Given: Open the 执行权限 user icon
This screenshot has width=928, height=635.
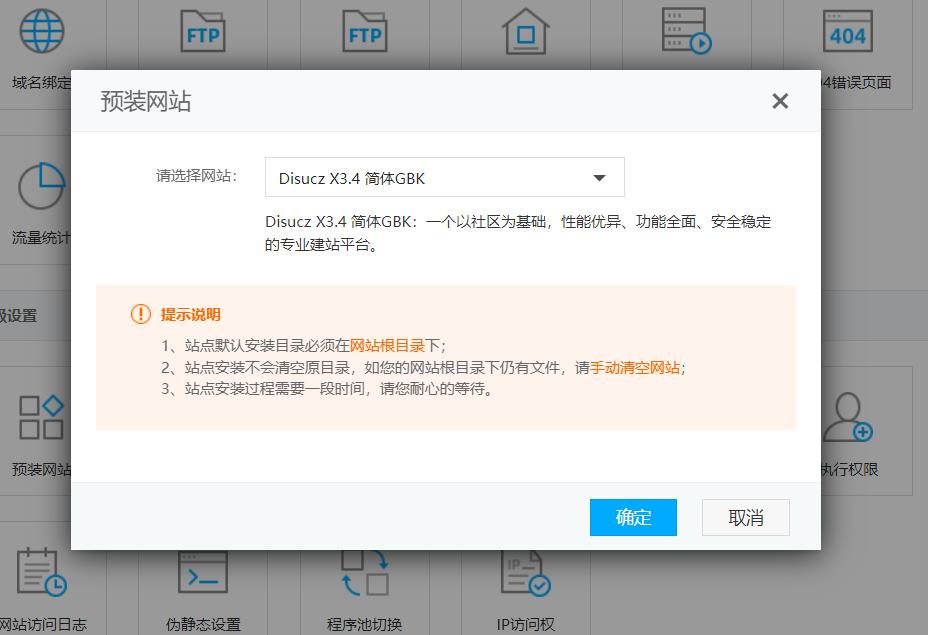Looking at the screenshot, I should point(848,417).
